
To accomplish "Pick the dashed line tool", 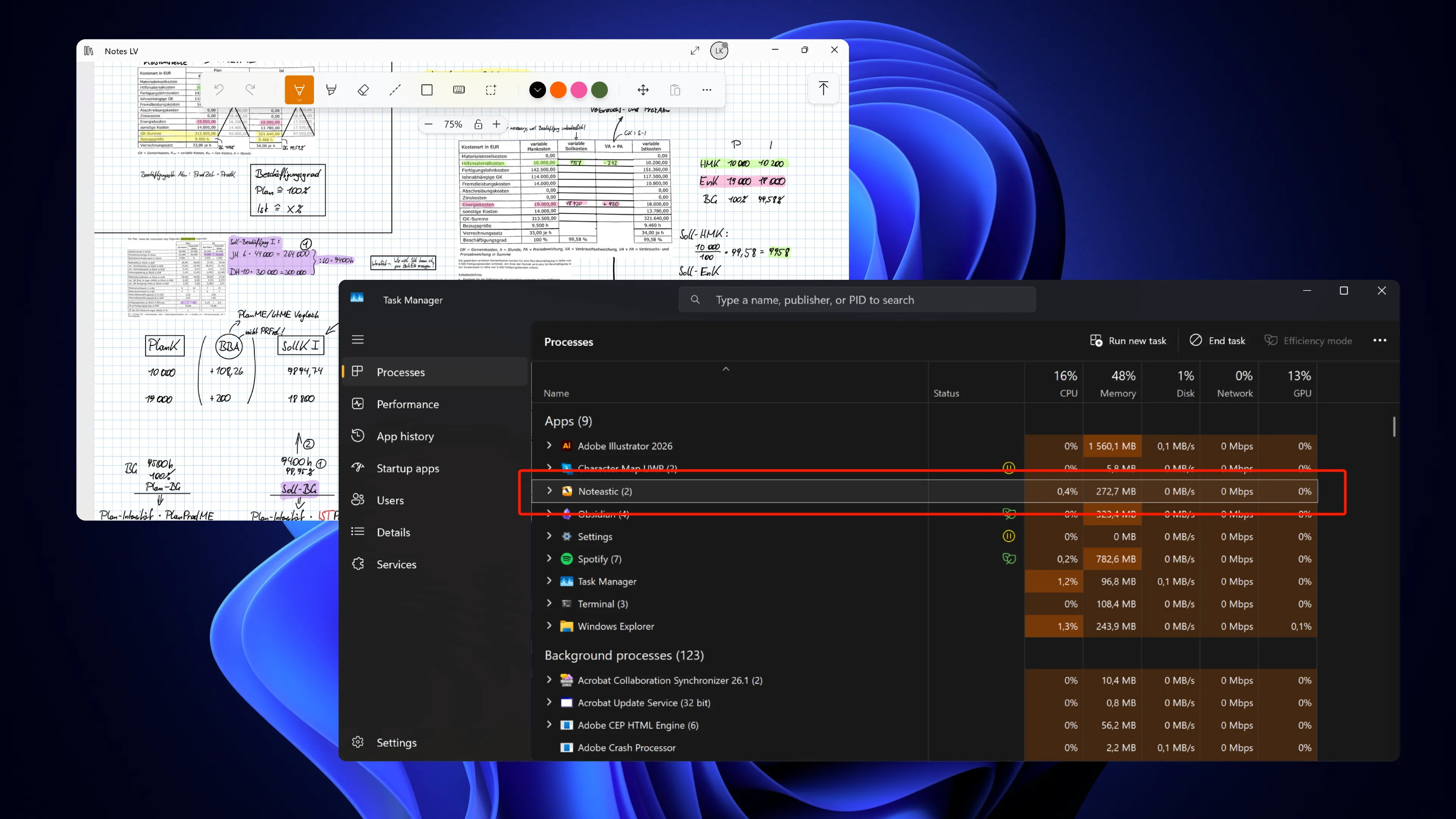I will tap(395, 90).
